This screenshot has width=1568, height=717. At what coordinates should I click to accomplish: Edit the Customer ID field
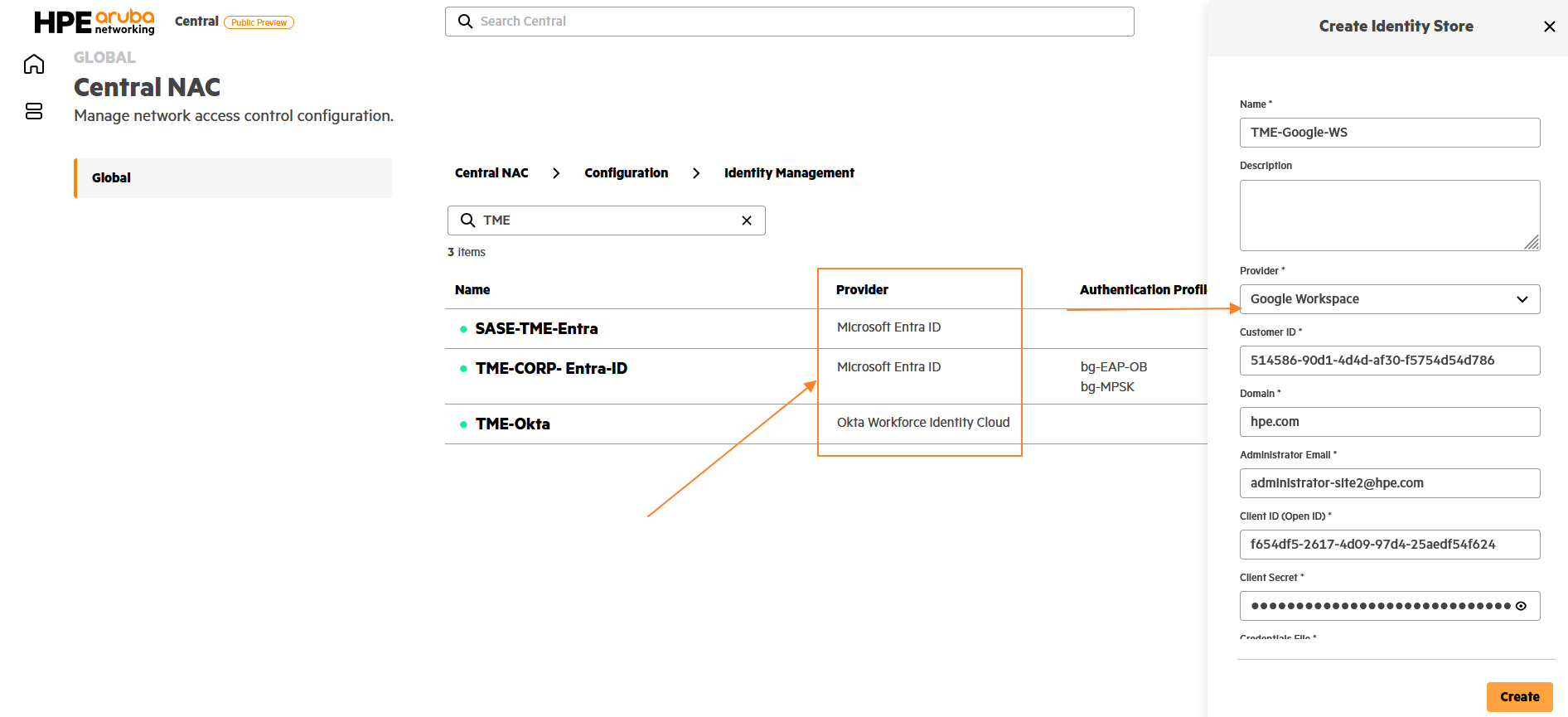pos(1390,361)
